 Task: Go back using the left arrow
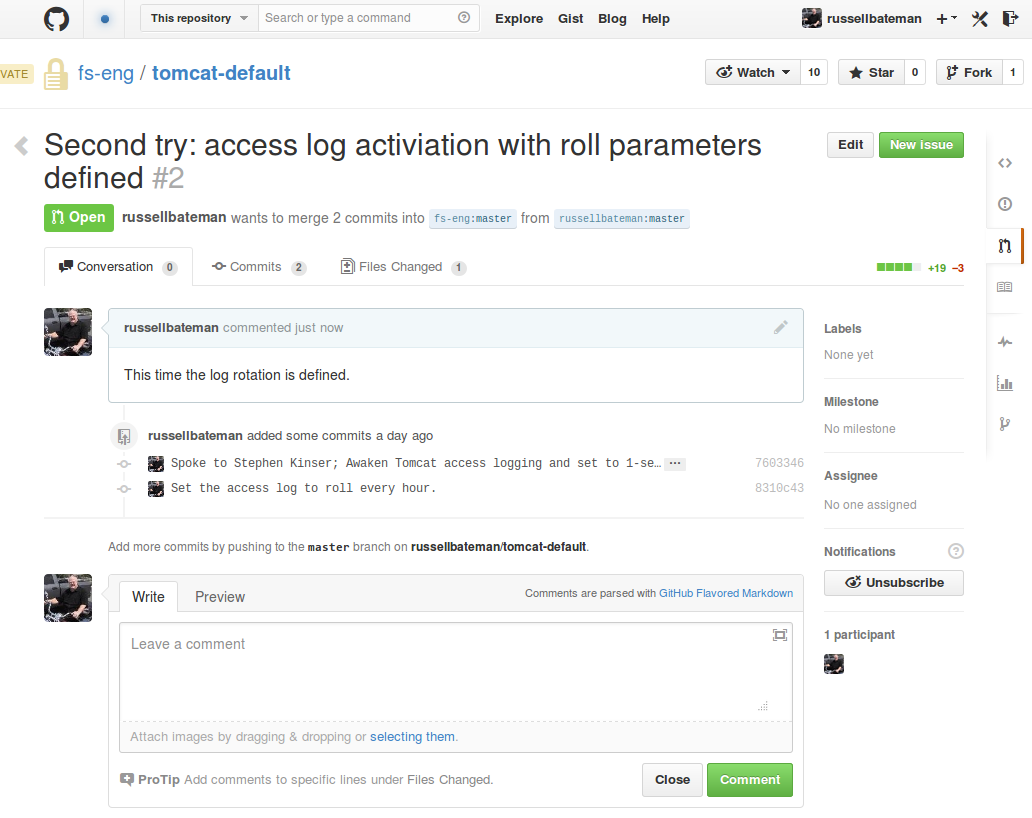click(22, 145)
